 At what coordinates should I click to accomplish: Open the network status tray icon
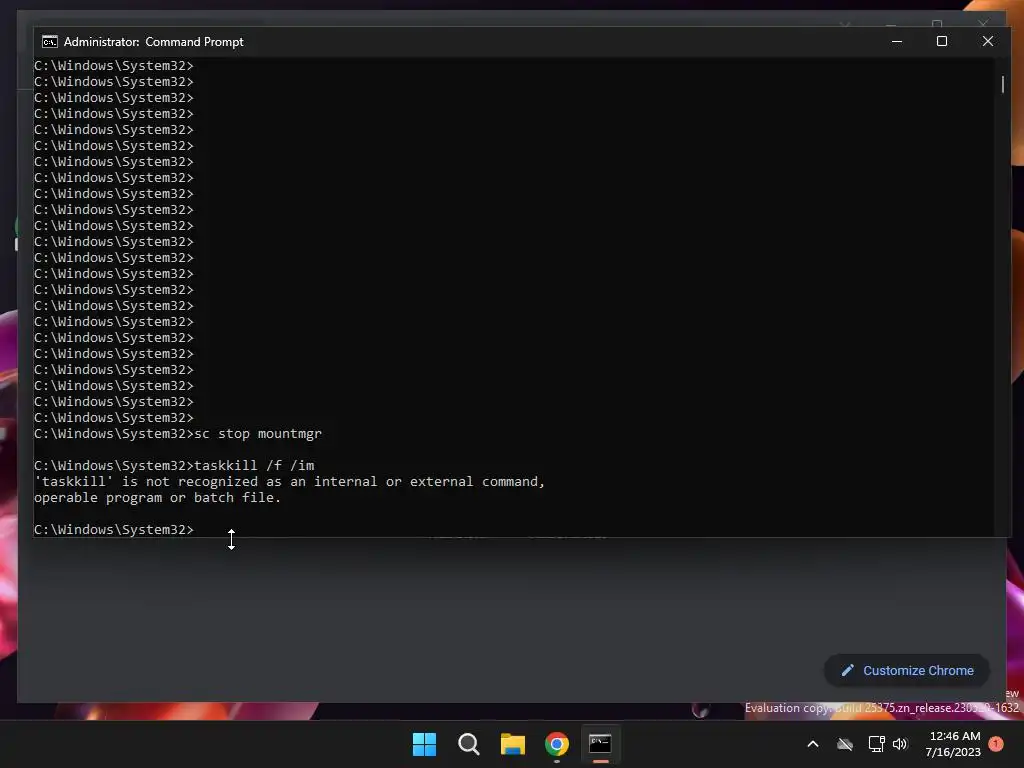876,744
